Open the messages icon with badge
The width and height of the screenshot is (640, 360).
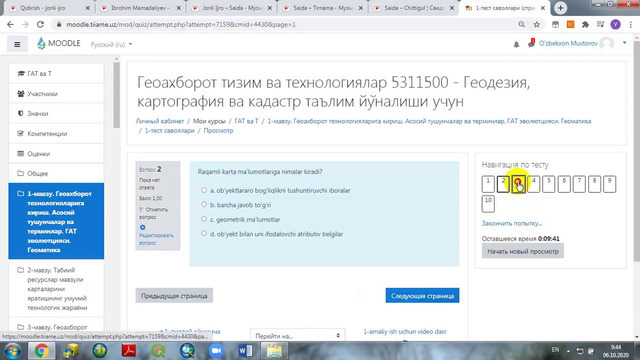531,43
